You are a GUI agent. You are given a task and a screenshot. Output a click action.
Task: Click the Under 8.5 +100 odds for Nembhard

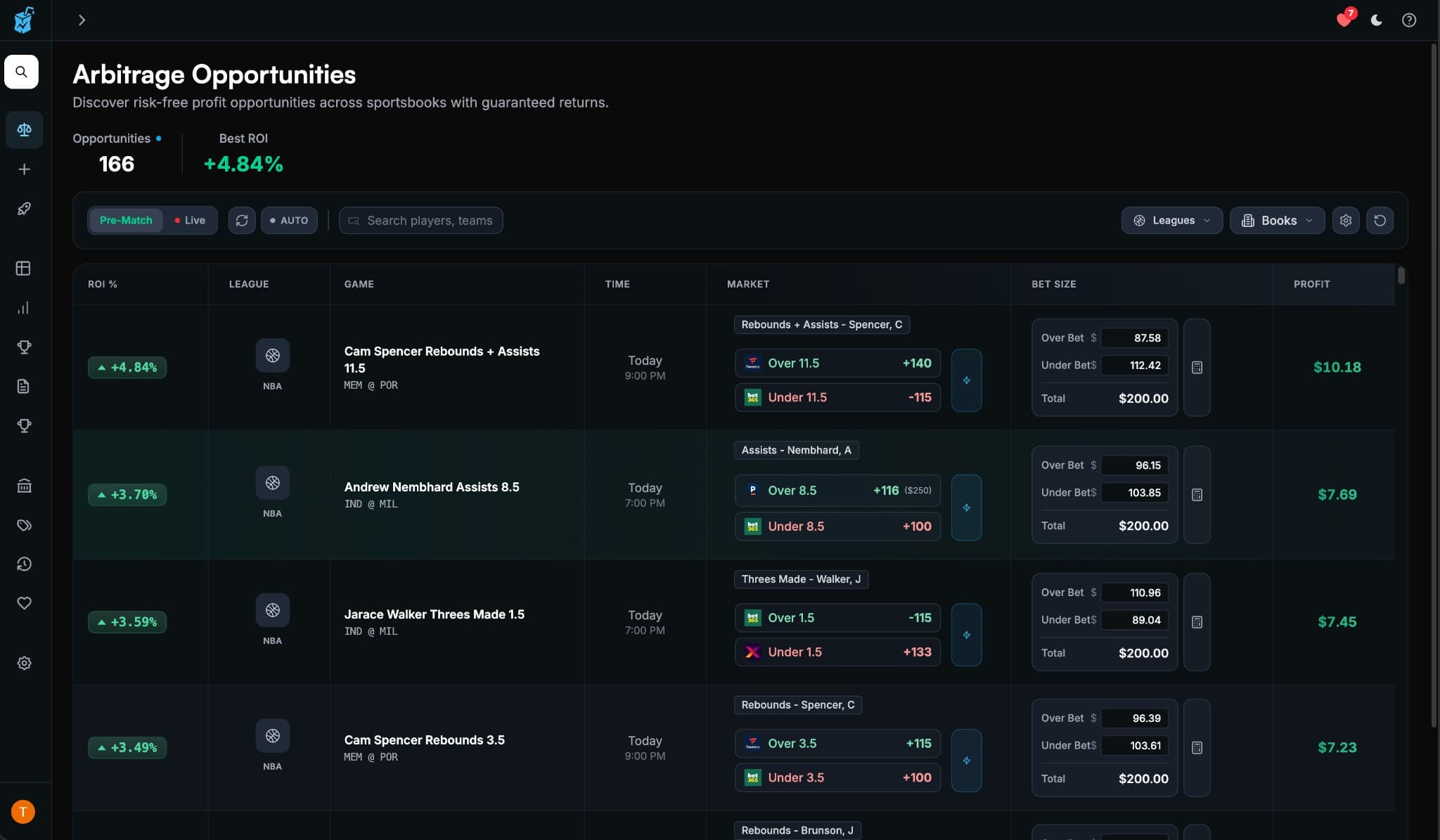tap(837, 526)
